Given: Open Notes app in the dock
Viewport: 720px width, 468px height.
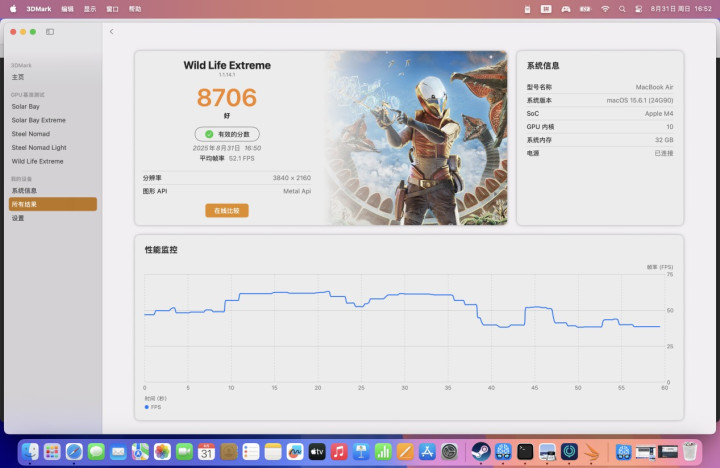Looking at the screenshot, I should point(273,452).
